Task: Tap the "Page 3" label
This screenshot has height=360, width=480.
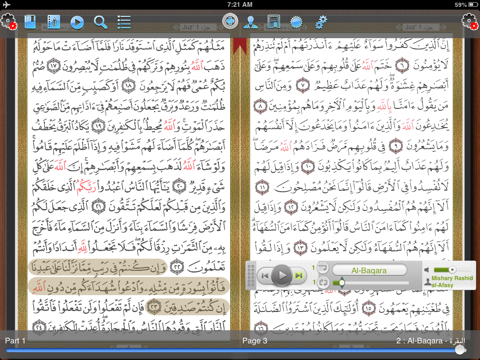Action: 255,341
